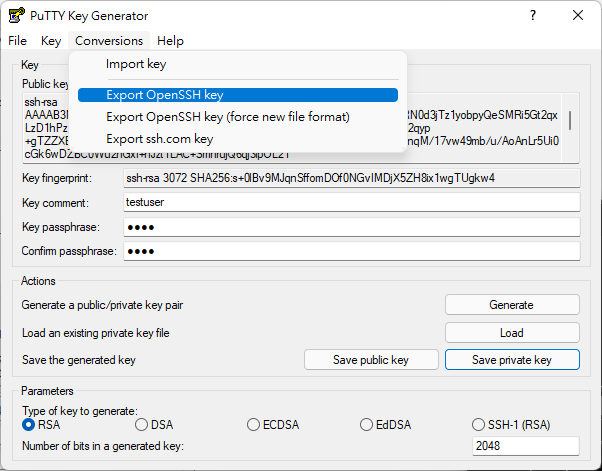This screenshot has width=602, height=471.
Task: Select Export OpenSSH key (force new file format)
Action: point(227,117)
